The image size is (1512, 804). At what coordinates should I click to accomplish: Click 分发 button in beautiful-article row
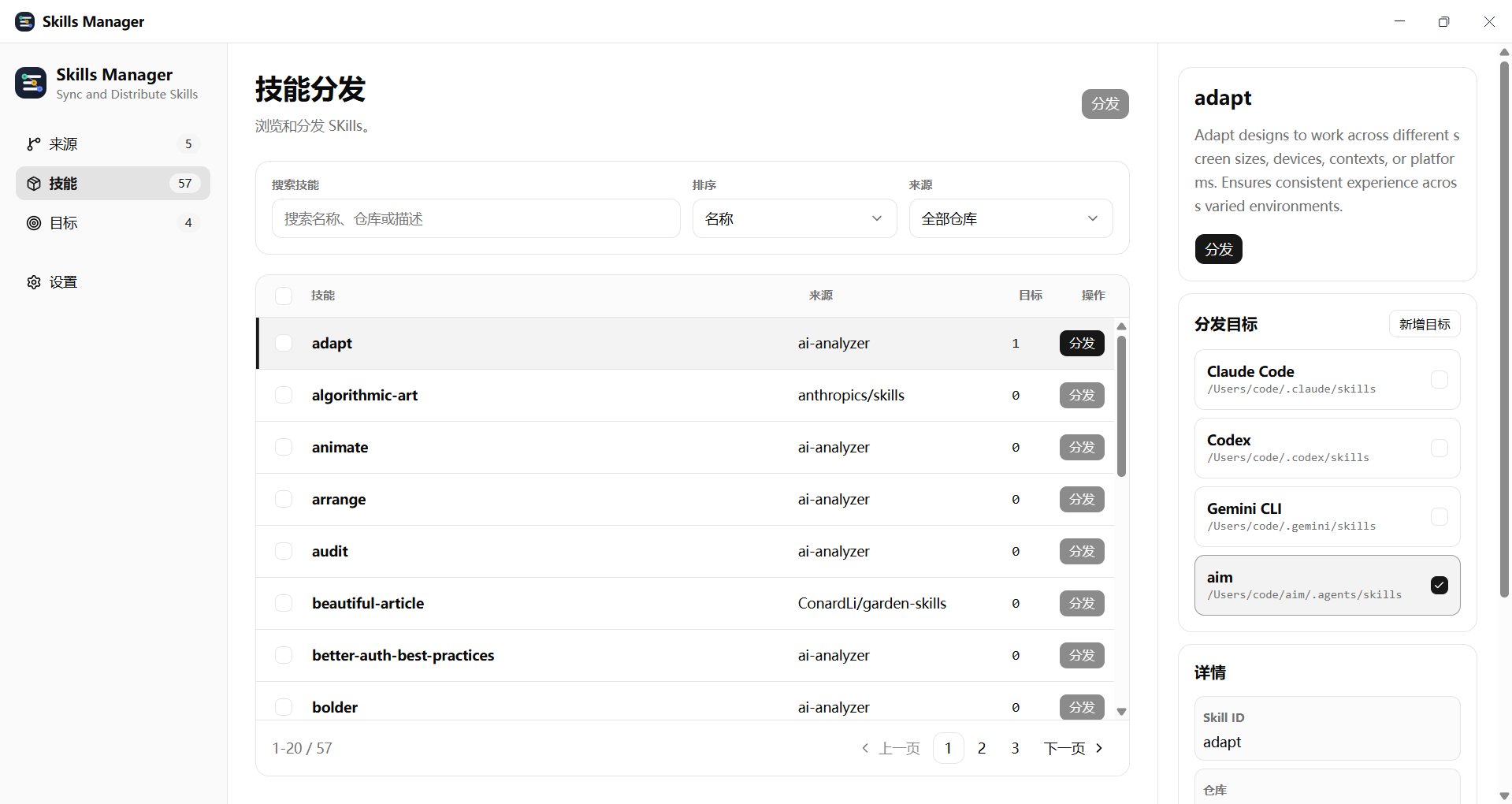pyautogui.click(x=1082, y=603)
